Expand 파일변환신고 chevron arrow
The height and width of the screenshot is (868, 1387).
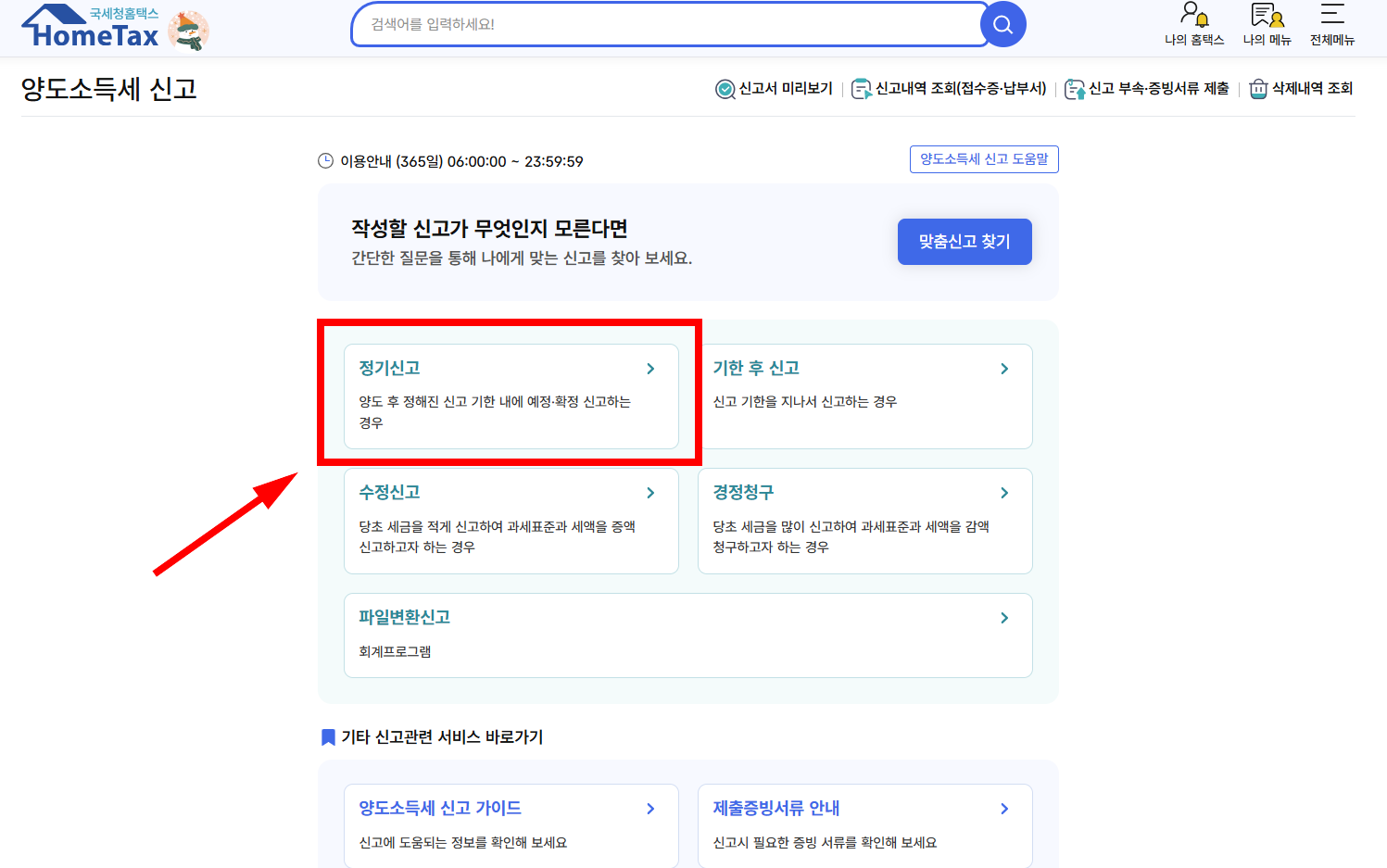point(1004,618)
